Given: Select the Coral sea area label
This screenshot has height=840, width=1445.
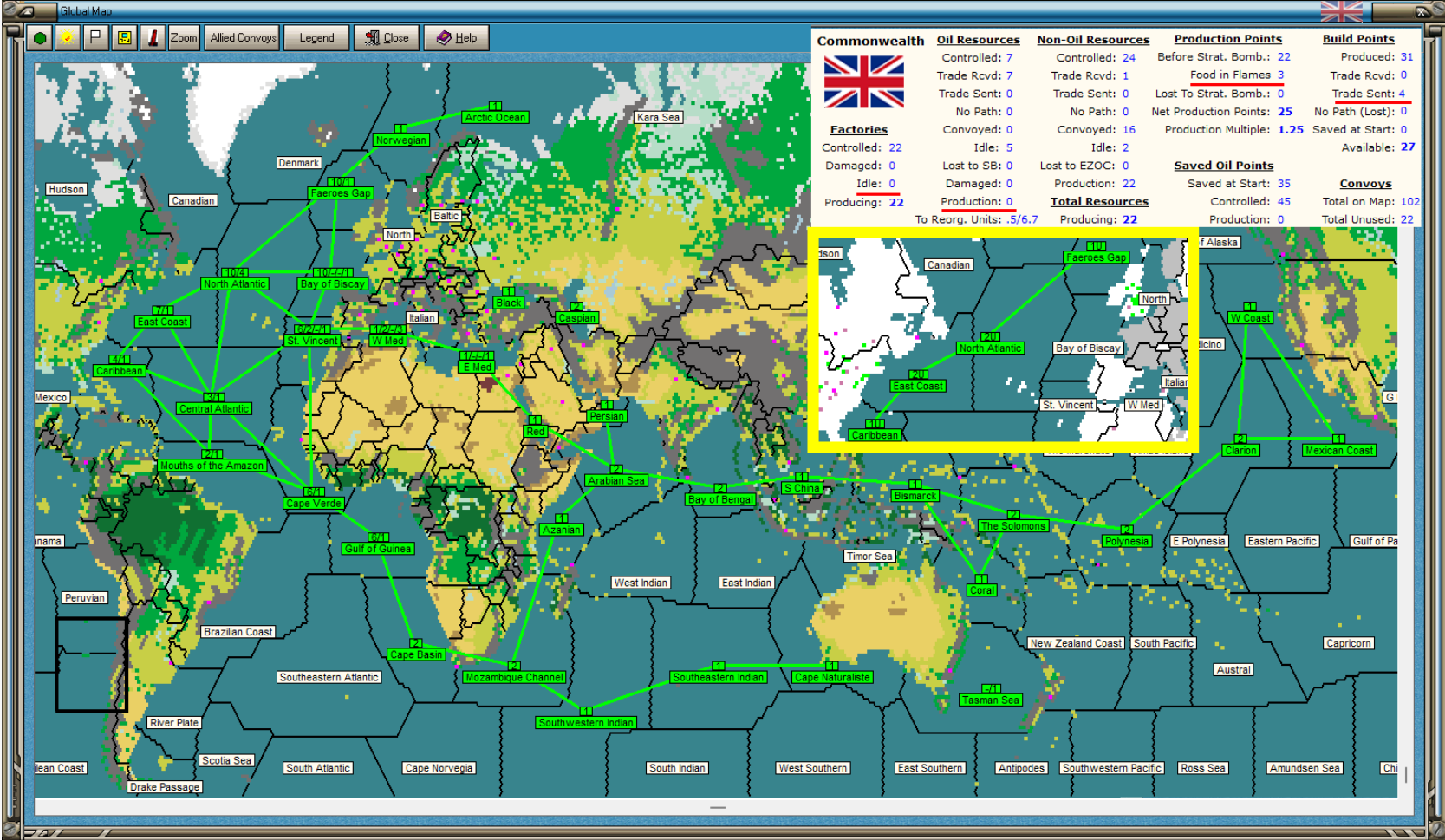Looking at the screenshot, I should tap(982, 590).
